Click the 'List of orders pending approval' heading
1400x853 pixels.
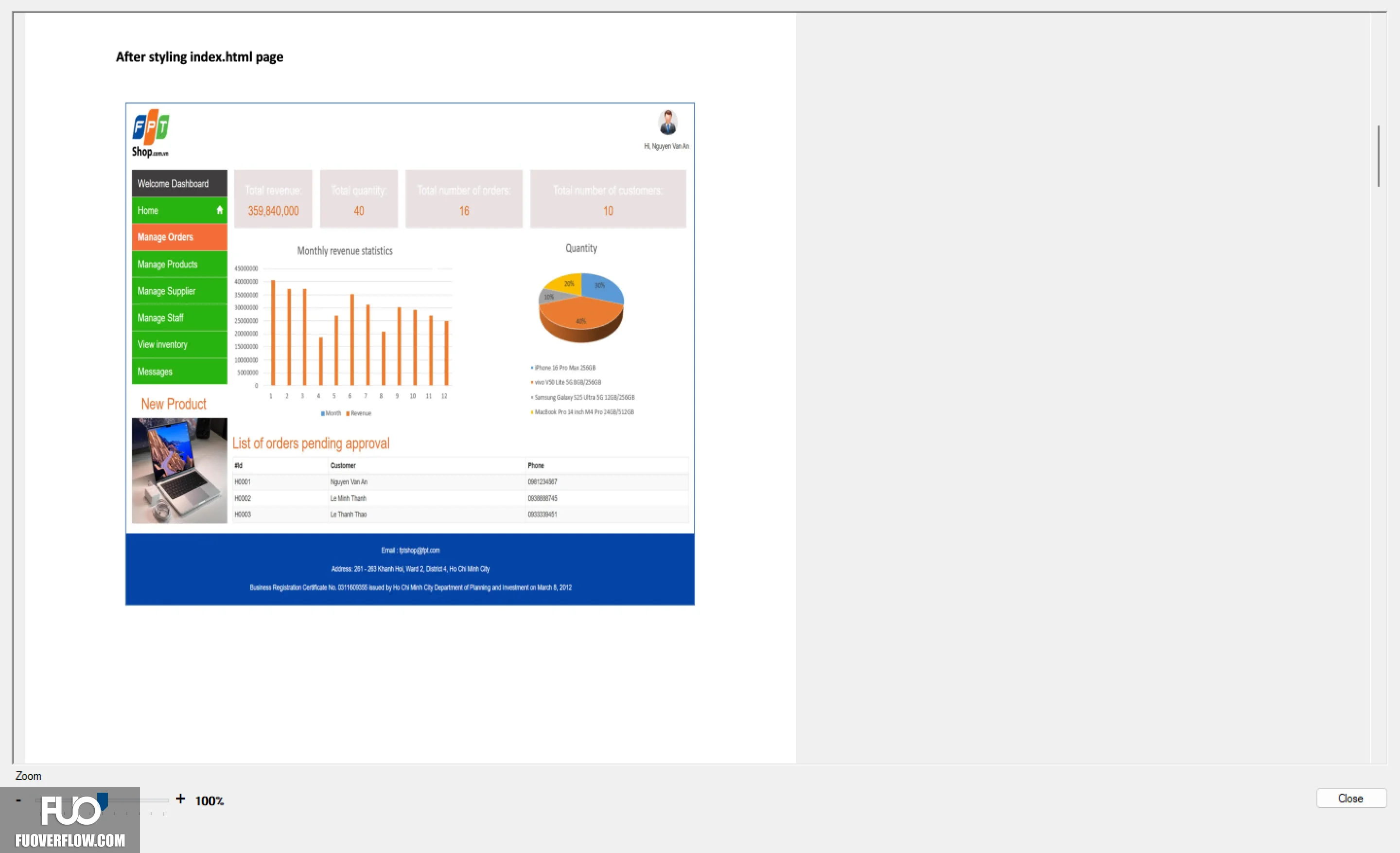point(311,443)
